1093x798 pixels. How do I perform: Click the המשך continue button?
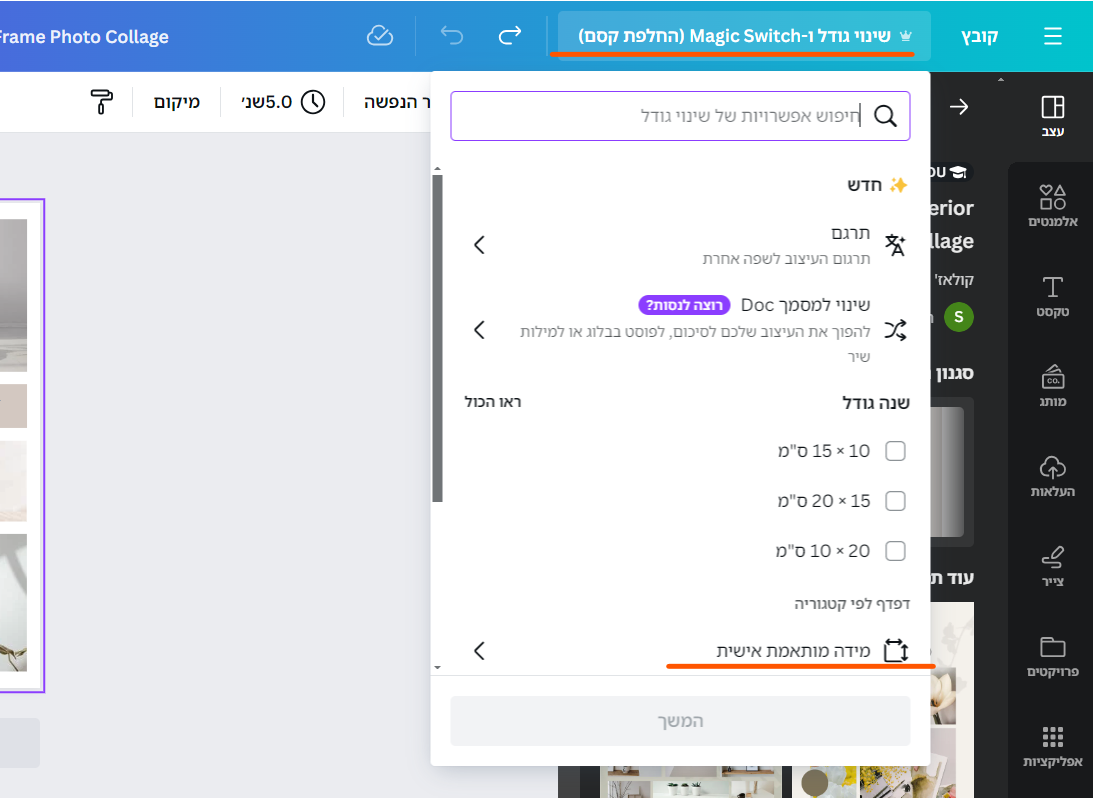(680, 721)
